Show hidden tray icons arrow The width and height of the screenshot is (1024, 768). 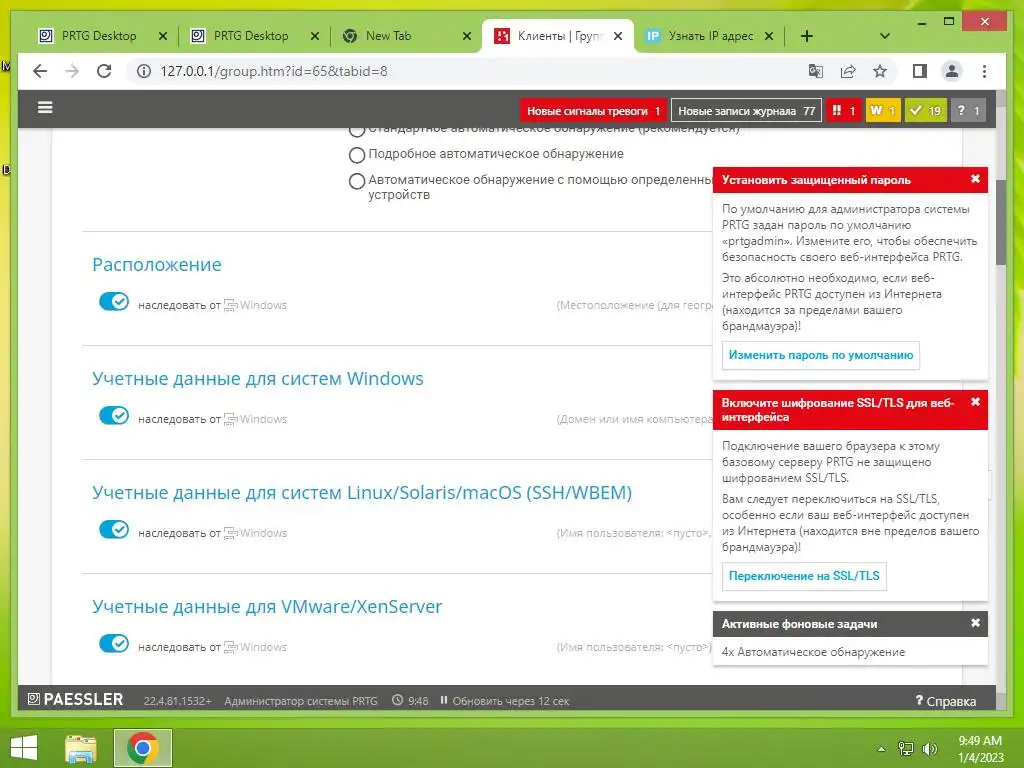881,749
